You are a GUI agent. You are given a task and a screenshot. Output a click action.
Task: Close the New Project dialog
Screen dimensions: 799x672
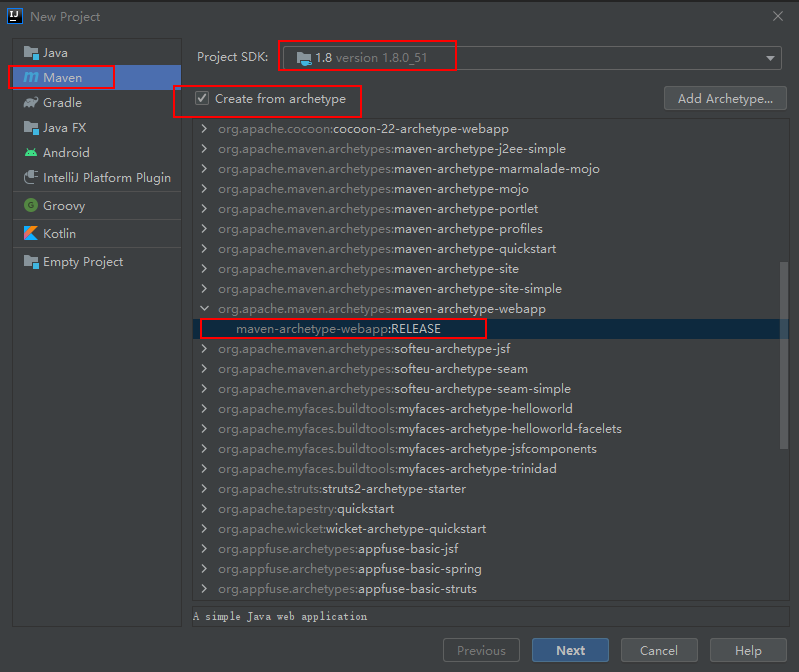point(778,16)
